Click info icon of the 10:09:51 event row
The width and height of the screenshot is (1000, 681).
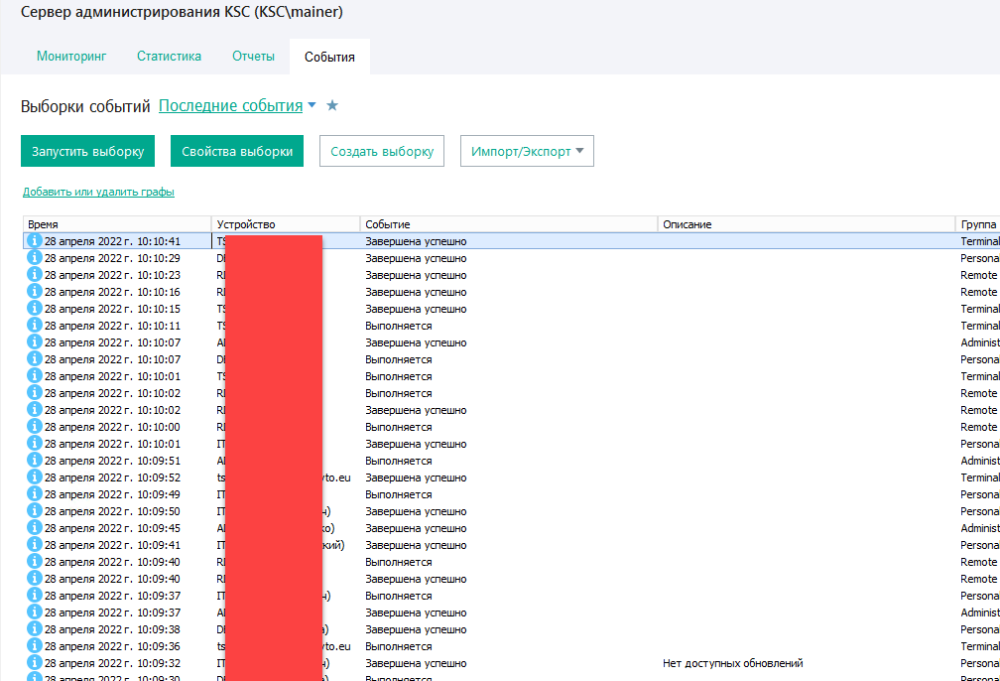pyautogui.click(x=34, y=460)
